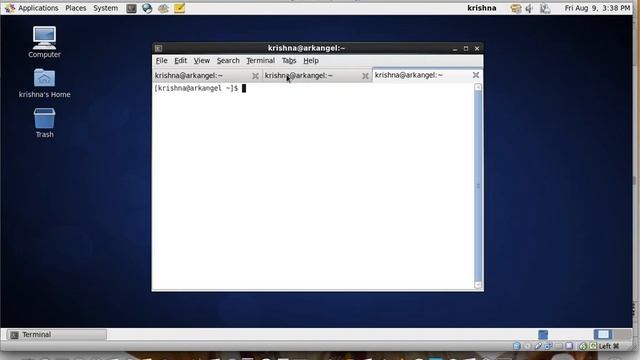This screenshot has width=640, height=360.
Task: Click the terminal window menu icon in title bar
Action: [158, 48]
